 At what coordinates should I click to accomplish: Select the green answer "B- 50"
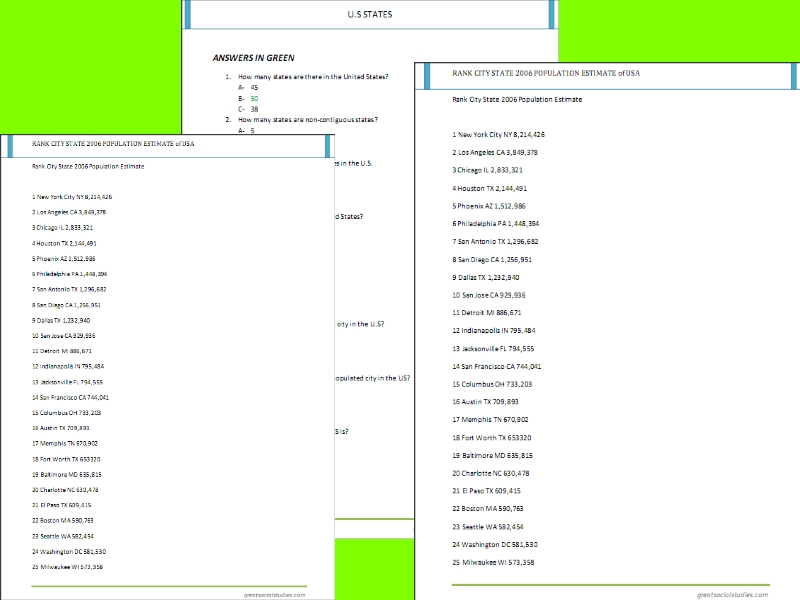tap(248, 98)
